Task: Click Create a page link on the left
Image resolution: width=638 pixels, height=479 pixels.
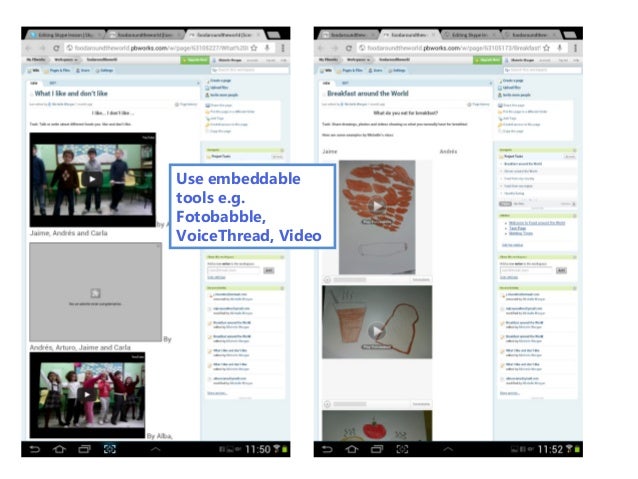Action: coord(218,81)
